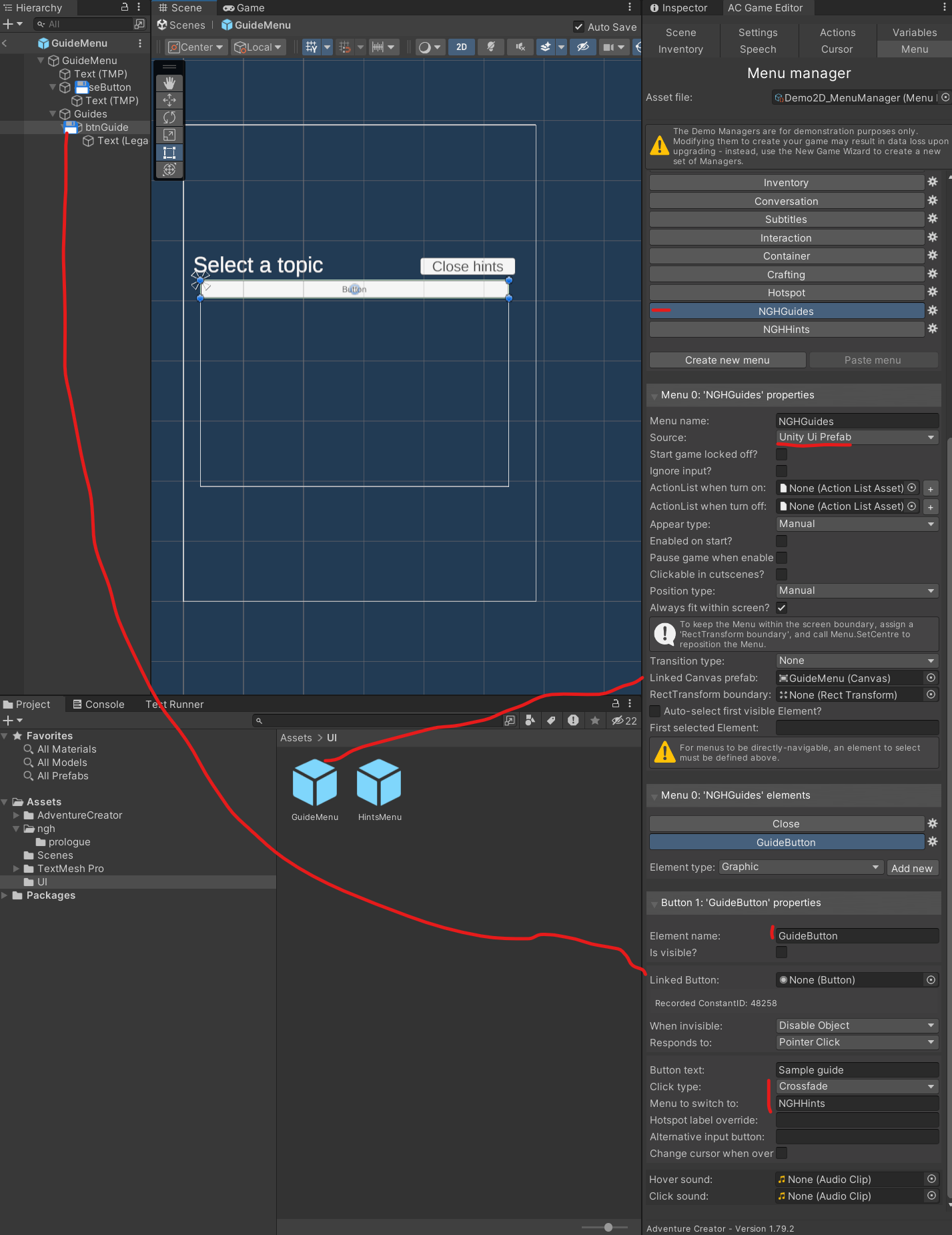Screen dimensions: 952x1235
Task: Adjust the Project icon size slider
Action: 607,1227
